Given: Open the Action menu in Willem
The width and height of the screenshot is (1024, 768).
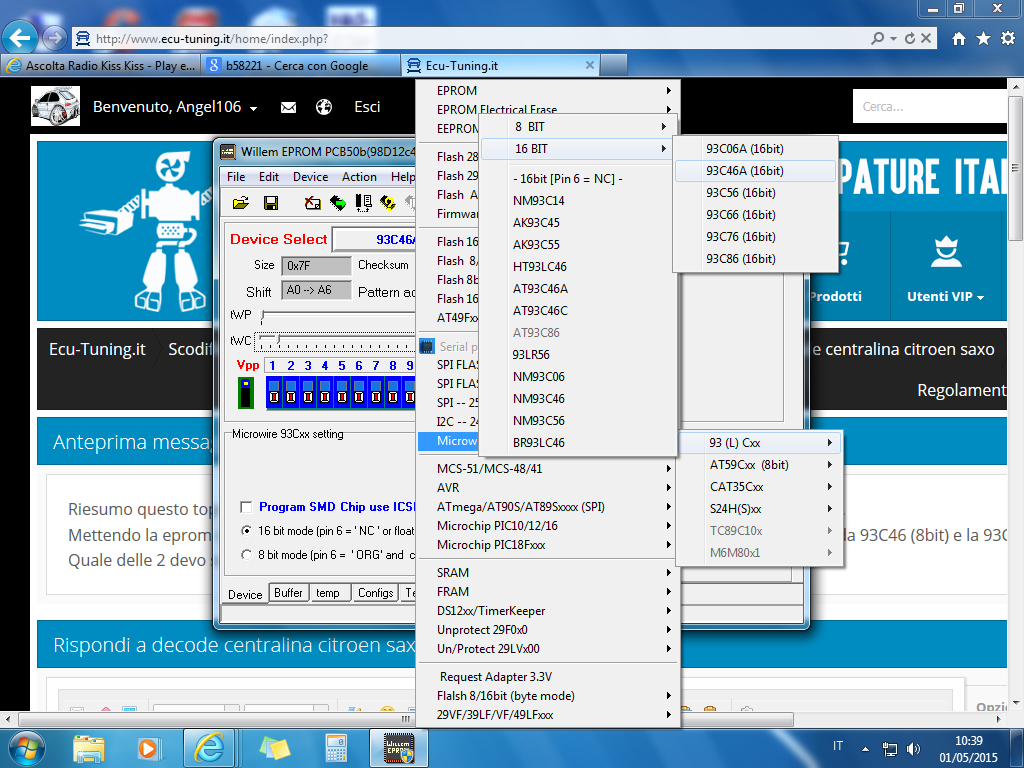Looking at the screenshot, I should [359, 177].
